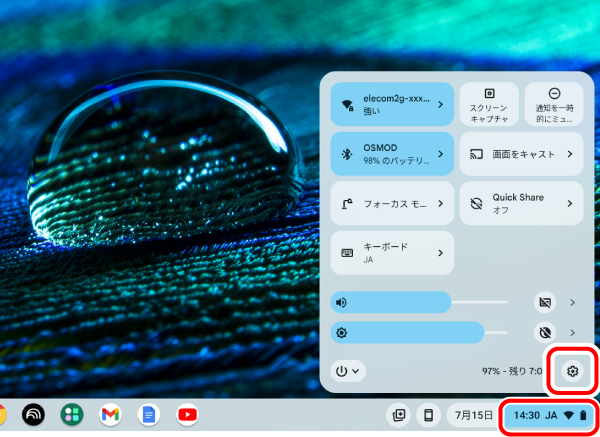The height and width of the screenshot is (437, 600).
Task: Toggle Do Not Disturb notifications tile
Action: tap(554, 104)
